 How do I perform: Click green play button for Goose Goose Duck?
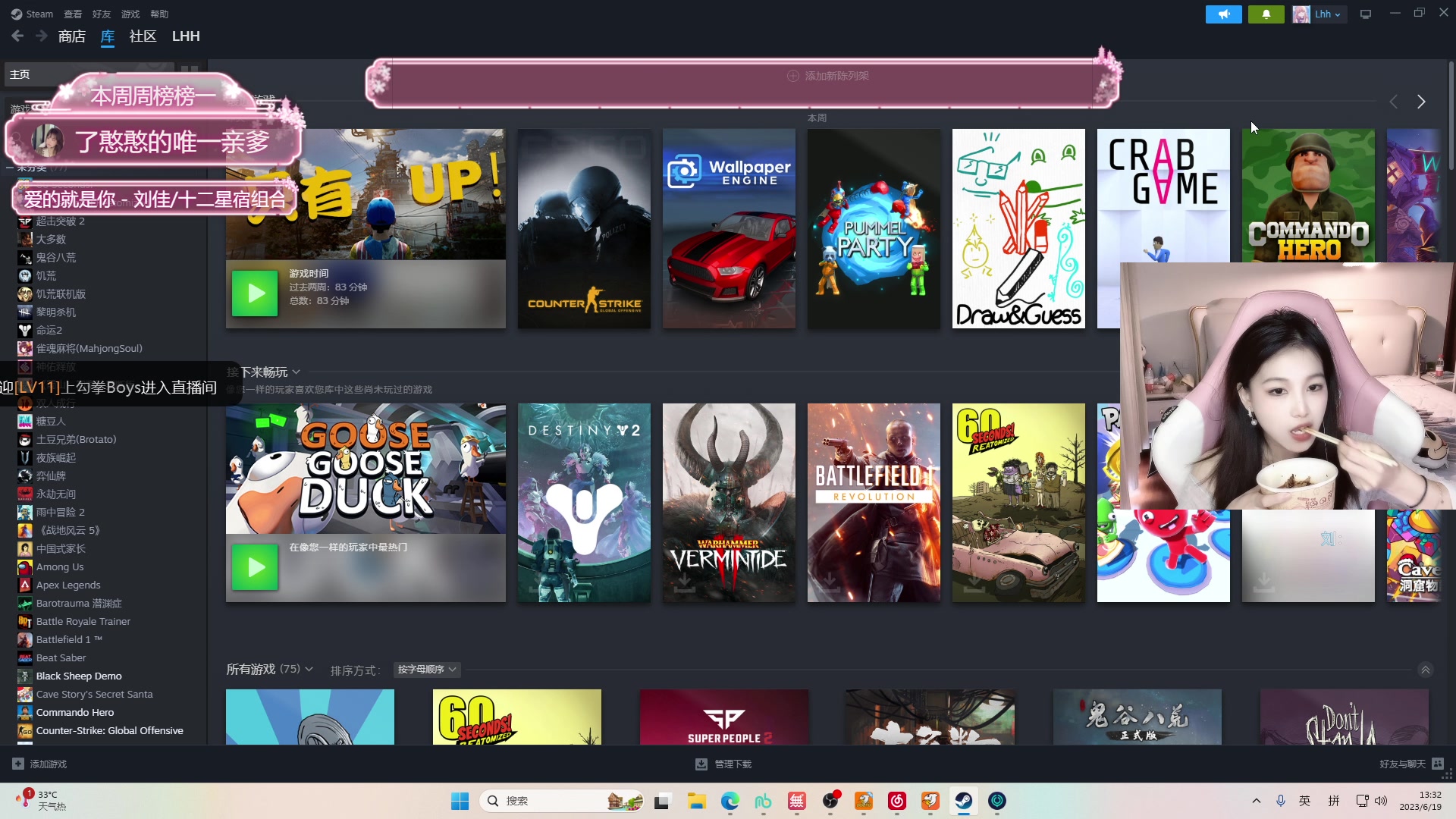[254, 567]
